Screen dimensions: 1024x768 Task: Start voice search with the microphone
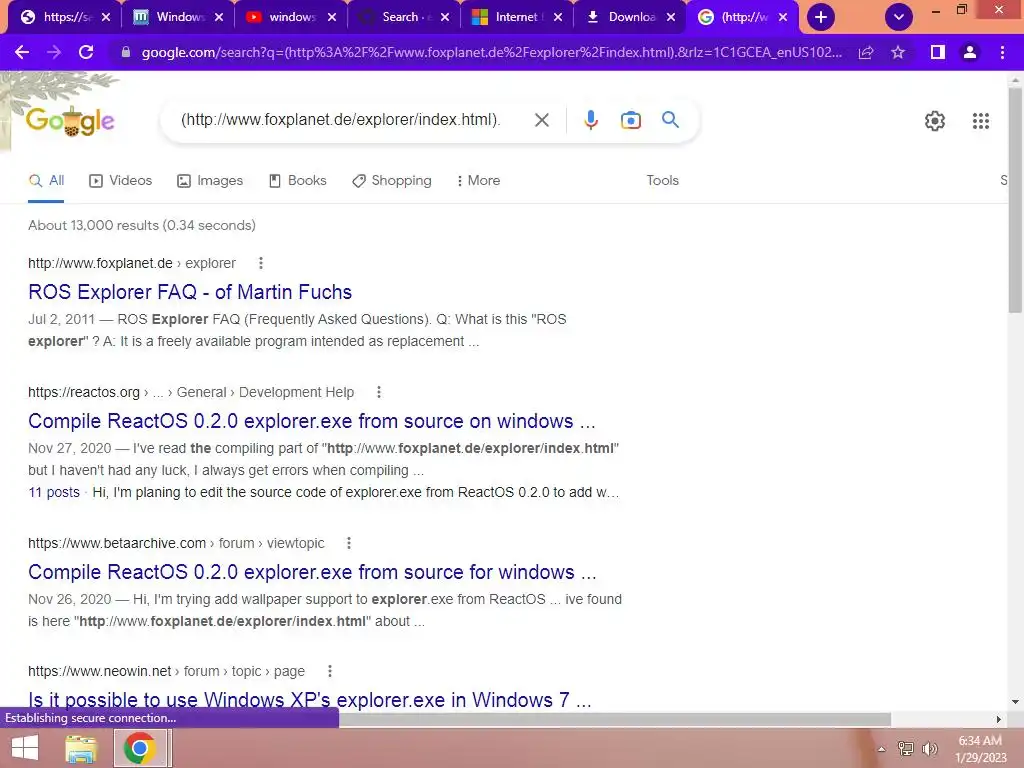click(590, 120)
